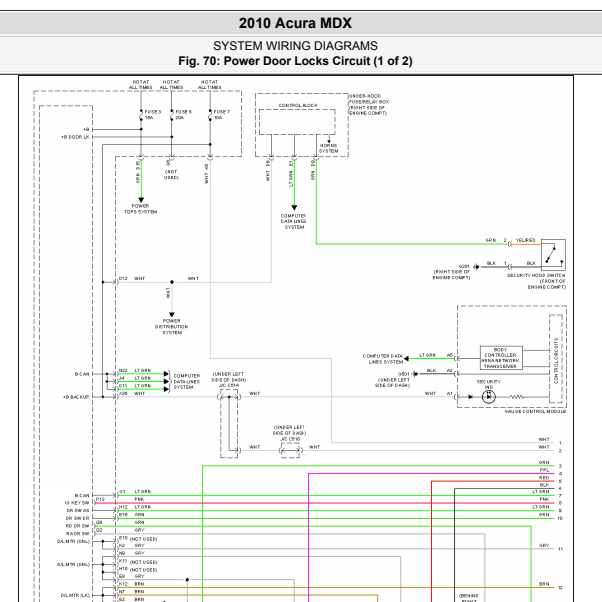Screen dimensions: 602x602
Task: Click the 'DR SW AS' label
Action: tap(78, 511)
